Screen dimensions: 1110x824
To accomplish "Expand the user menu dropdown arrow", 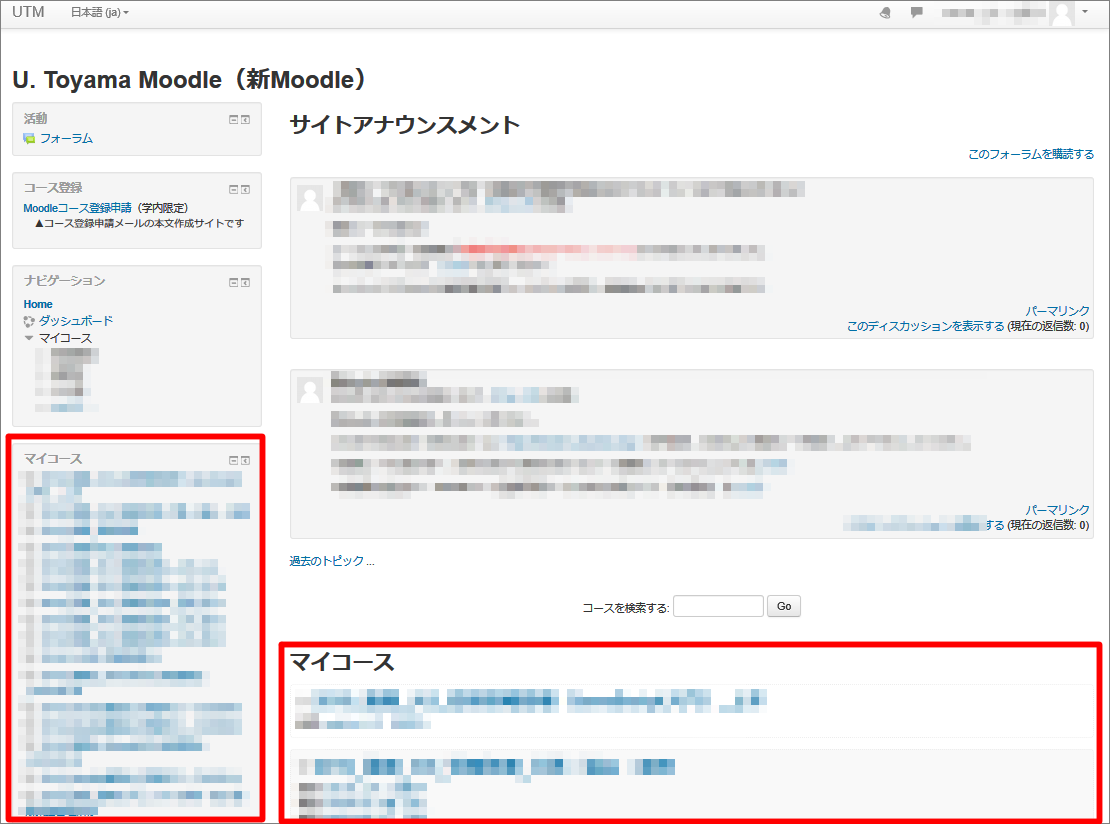I will click(x=1085, y=12).
